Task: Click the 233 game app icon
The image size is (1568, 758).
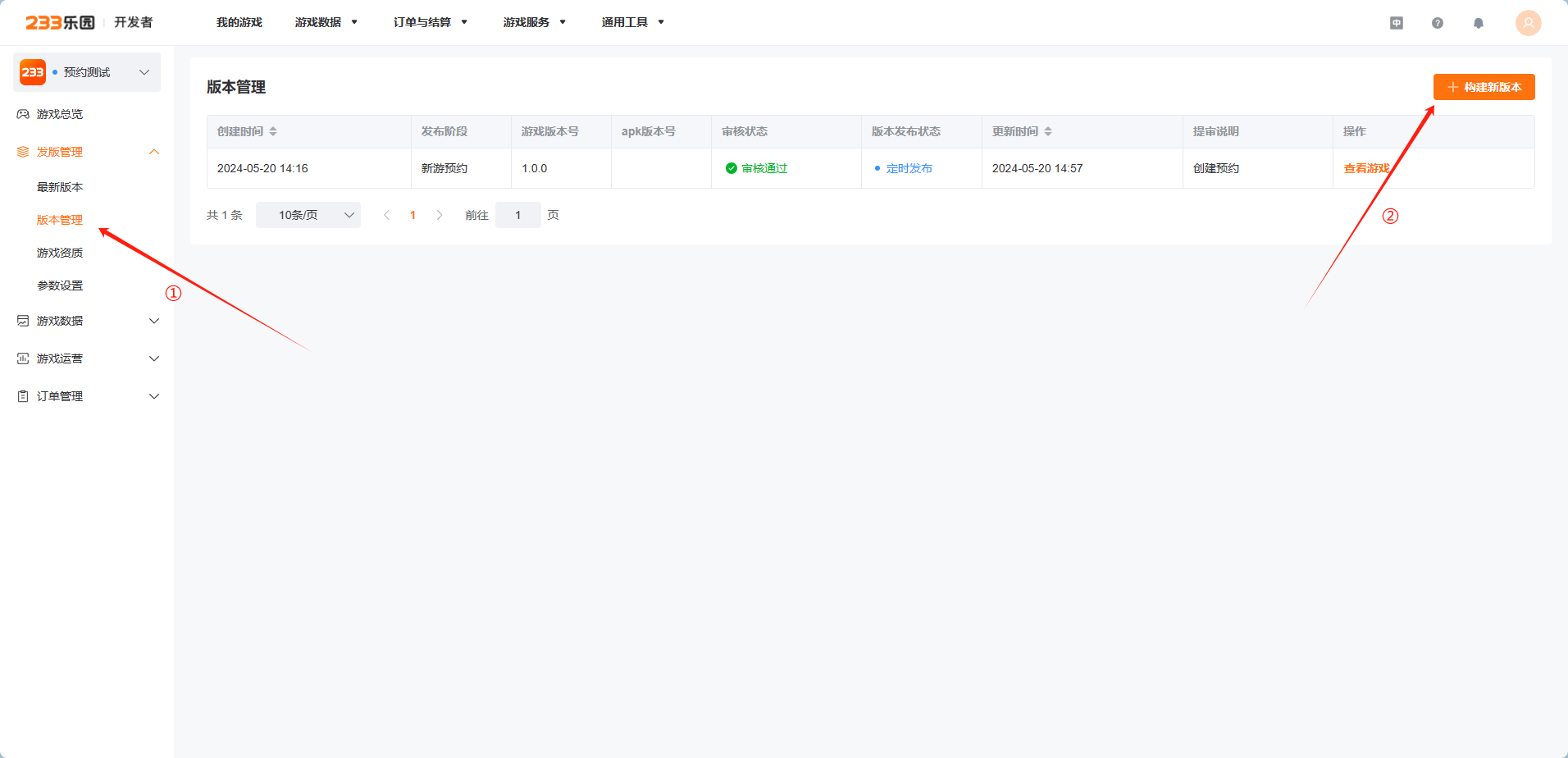Action: coord(33,72)
